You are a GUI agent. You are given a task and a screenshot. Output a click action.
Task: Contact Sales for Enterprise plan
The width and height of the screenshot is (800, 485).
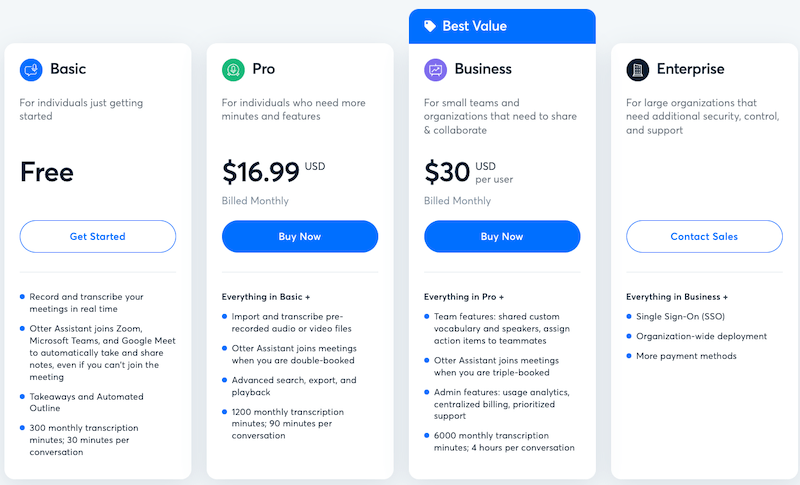(704, 237)
